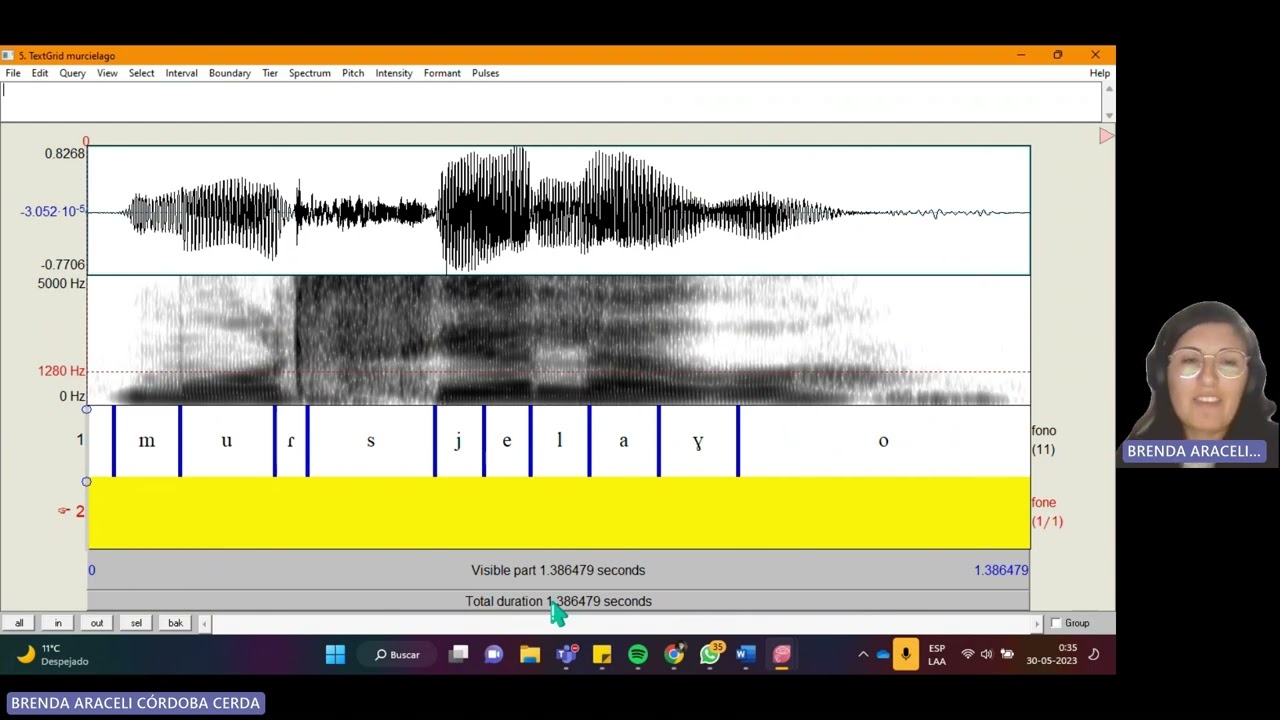Screen dimensions: 1280x720
Task: Open the Spectrum menu
Action: point(310,73)
